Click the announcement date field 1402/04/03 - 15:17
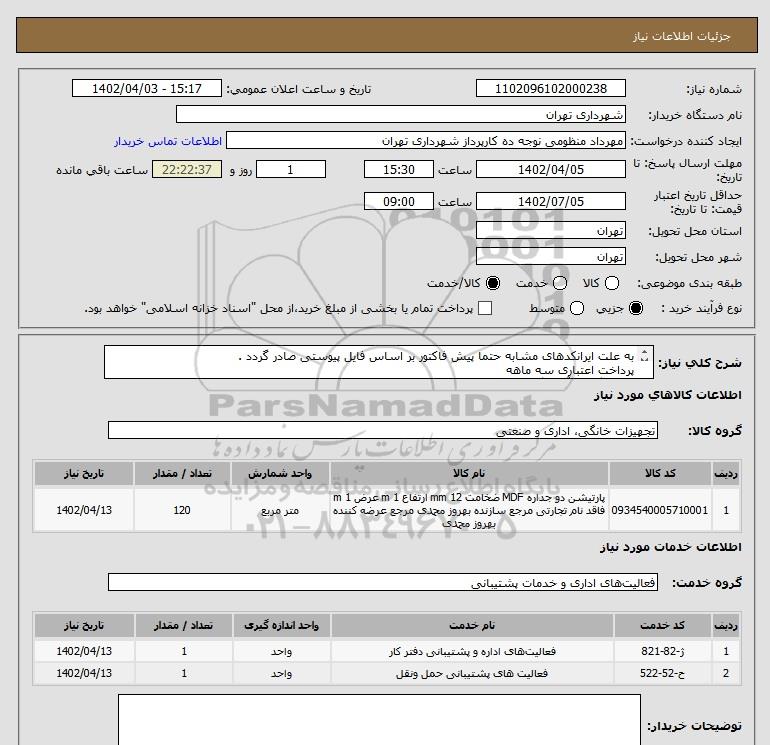770x745 pixels. coord(146,88)
